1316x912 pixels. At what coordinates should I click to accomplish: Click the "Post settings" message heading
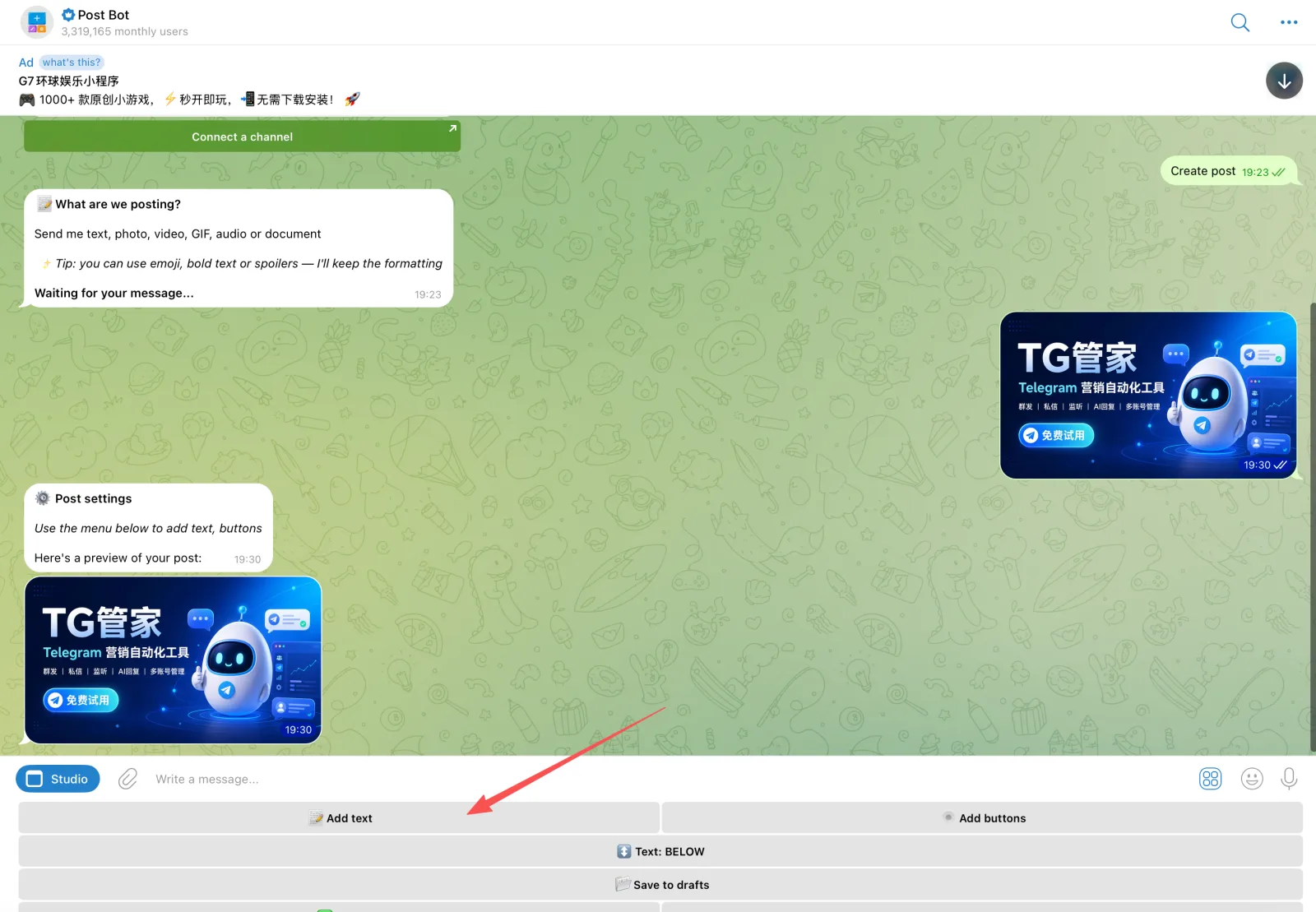(93, 498)
